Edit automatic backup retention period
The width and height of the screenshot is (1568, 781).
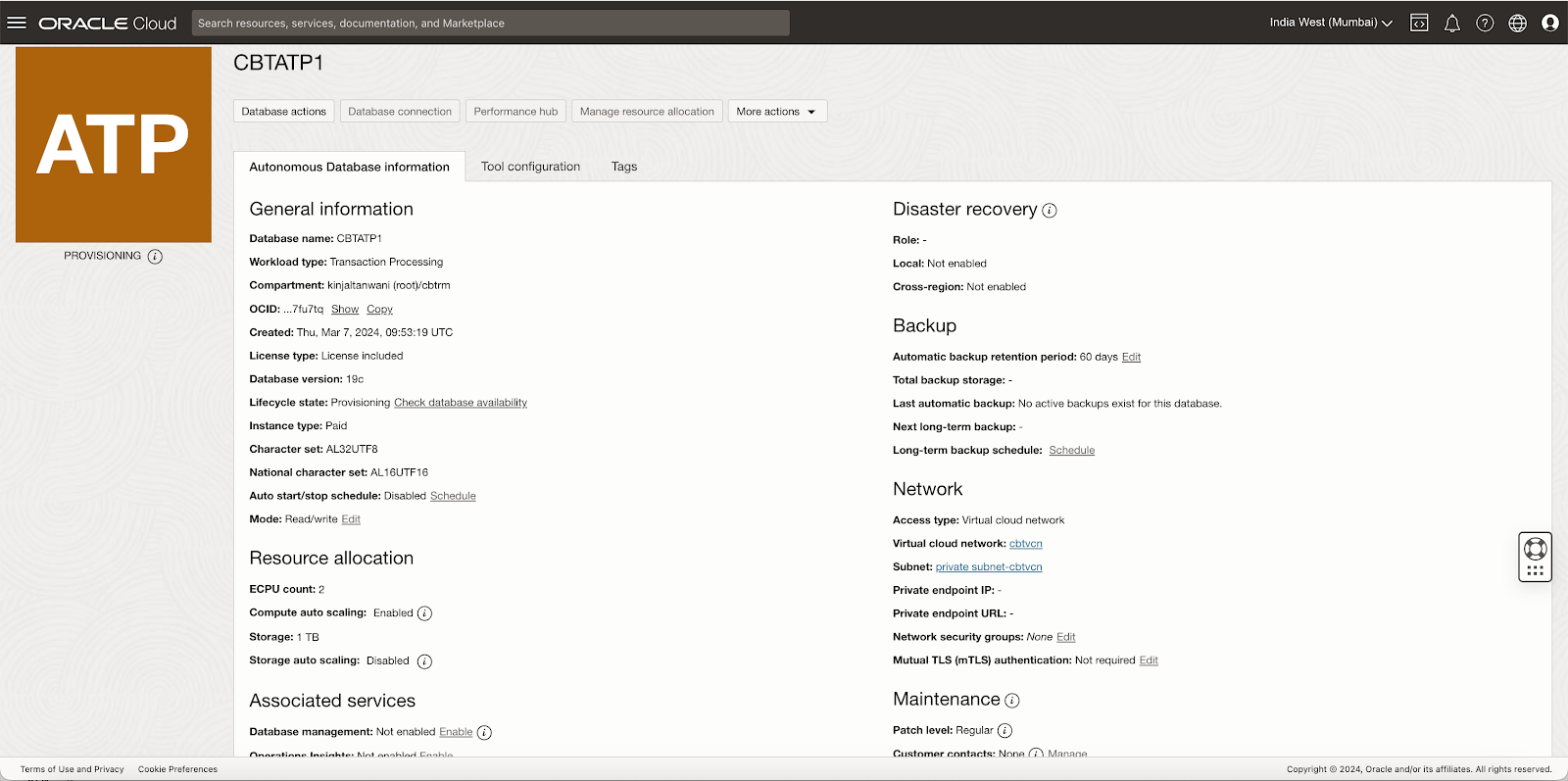point(1131,358)
